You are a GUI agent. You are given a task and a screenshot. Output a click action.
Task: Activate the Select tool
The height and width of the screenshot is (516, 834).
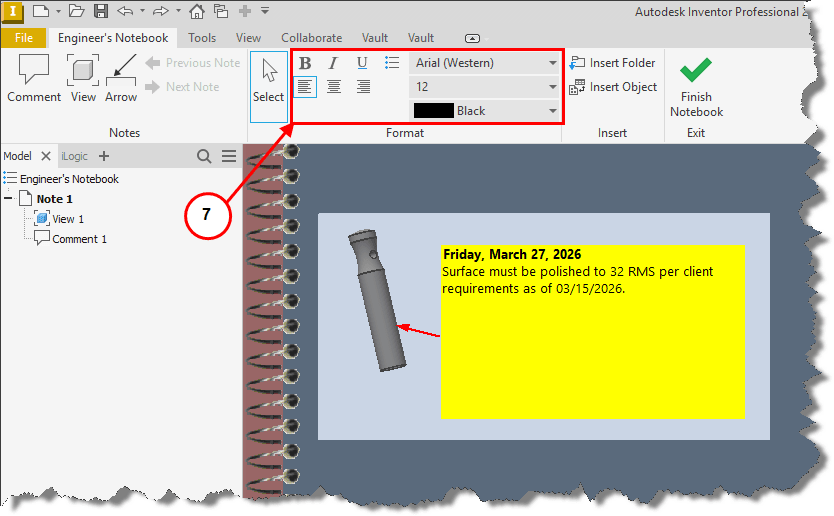[269, 86]
